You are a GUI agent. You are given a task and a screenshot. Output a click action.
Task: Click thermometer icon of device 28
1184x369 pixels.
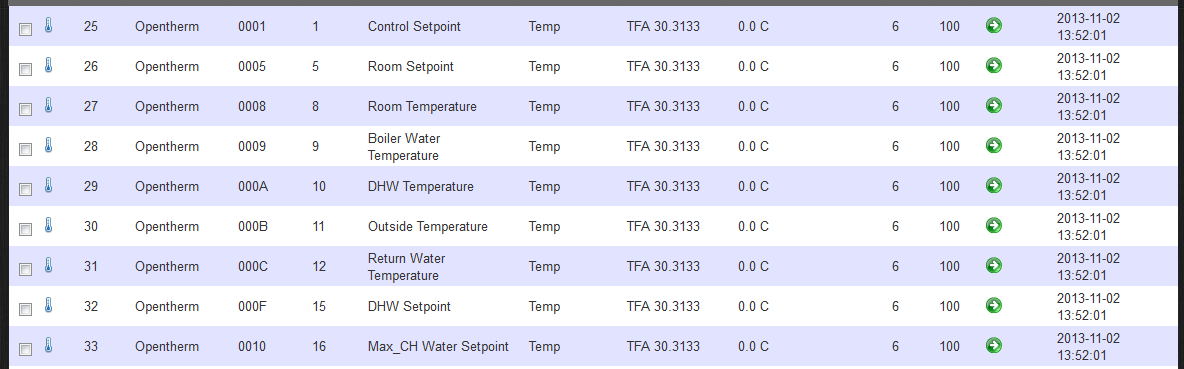point(48,145)
